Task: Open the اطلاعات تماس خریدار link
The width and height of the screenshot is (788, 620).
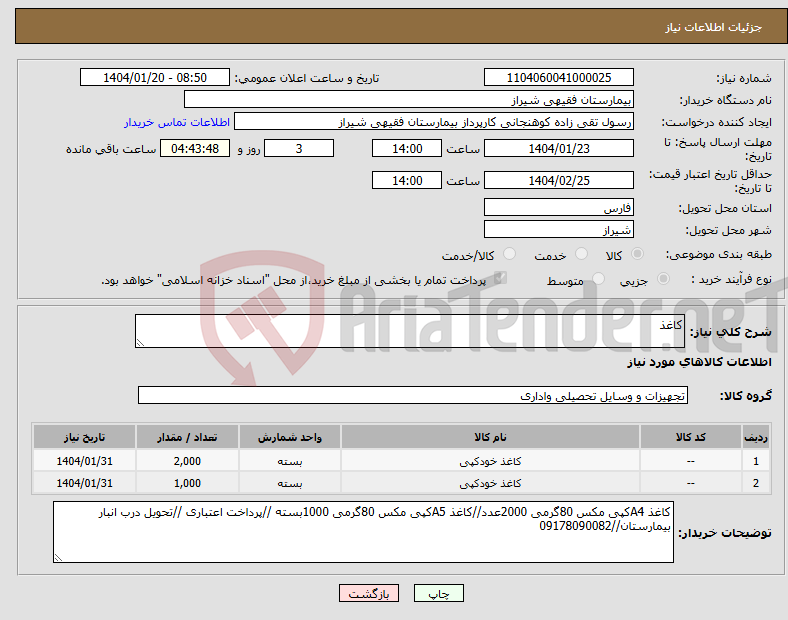Action: [x=177, y=122]
